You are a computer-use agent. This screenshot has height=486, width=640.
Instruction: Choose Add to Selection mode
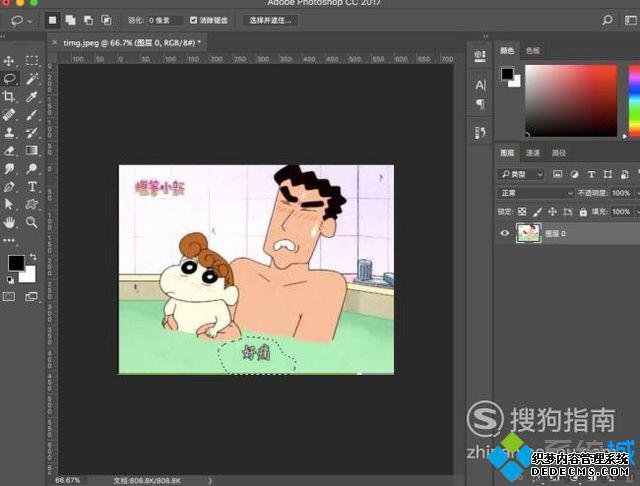[71, 20]
